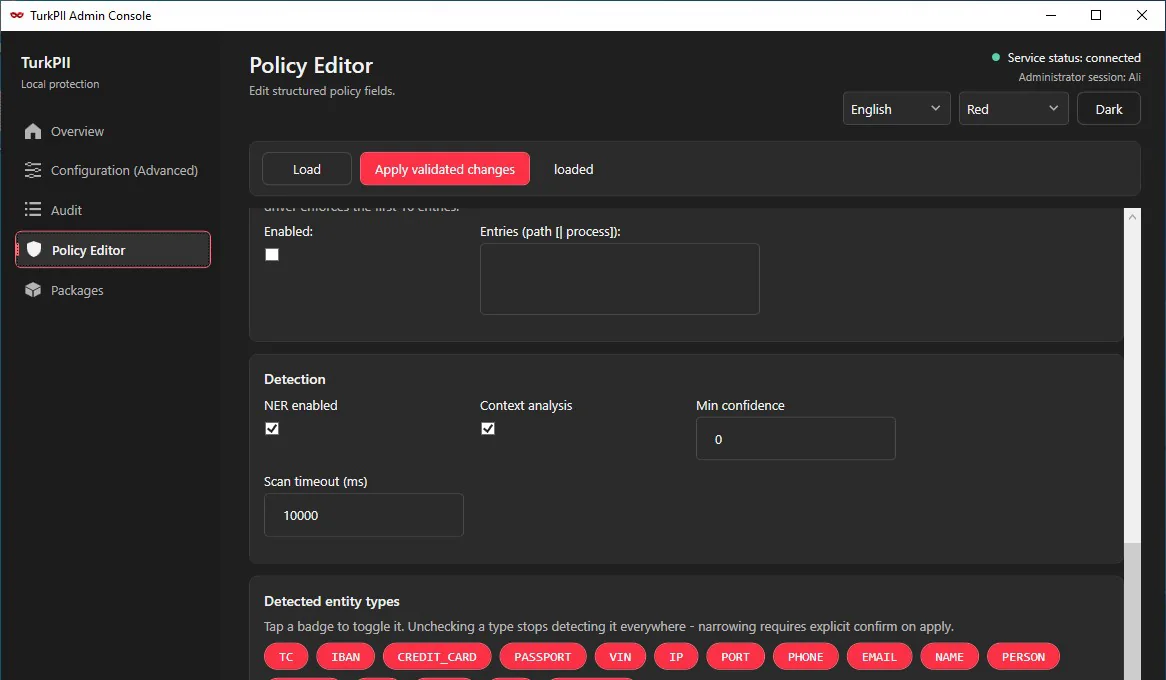Screen dimensions: 1166x680
Task: Click the scrollbar up arrow
Action: coord(1133,216)
